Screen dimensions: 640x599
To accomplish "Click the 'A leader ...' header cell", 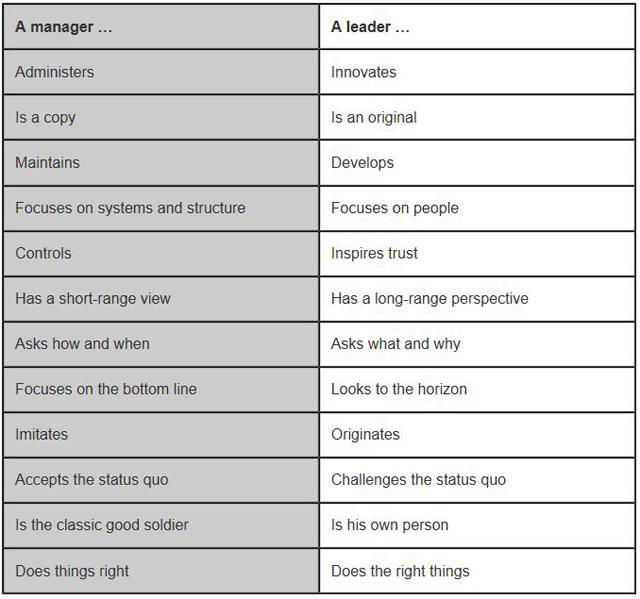I will 477,27.
